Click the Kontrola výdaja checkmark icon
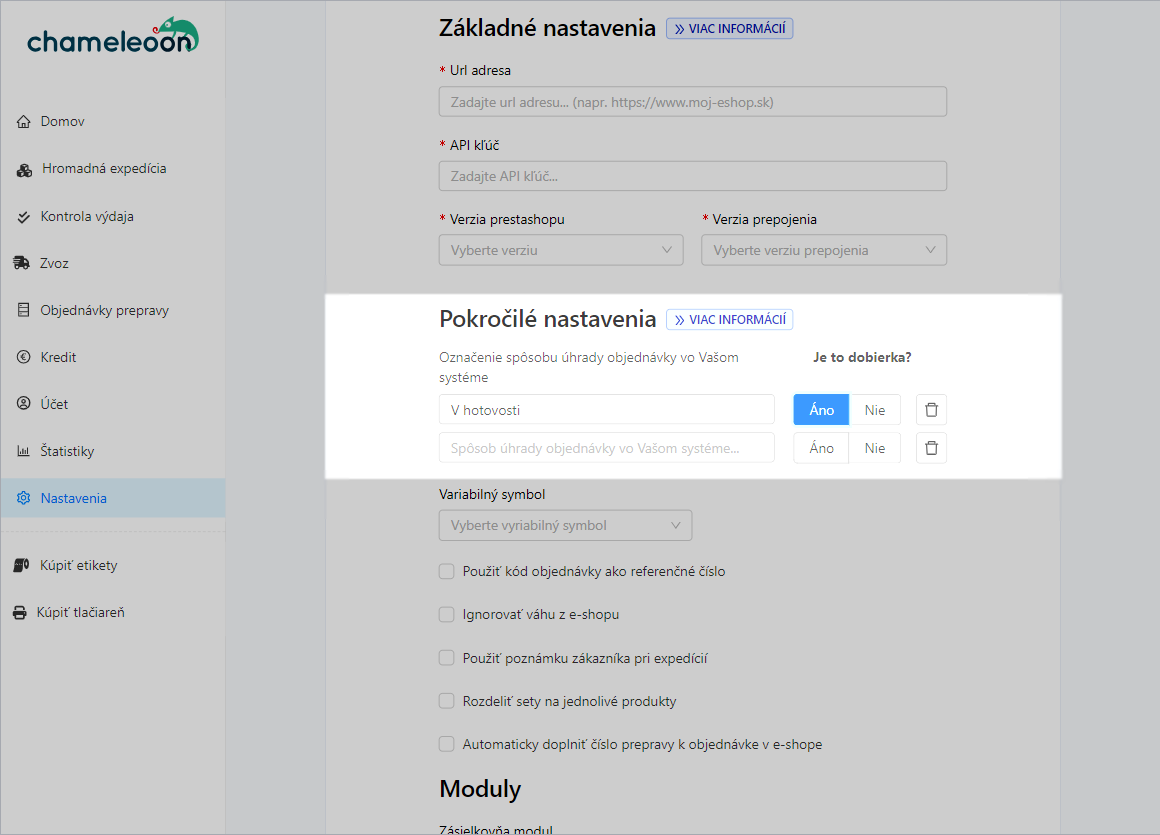This screenshot has width=1160, height=835. pos(24,216)
